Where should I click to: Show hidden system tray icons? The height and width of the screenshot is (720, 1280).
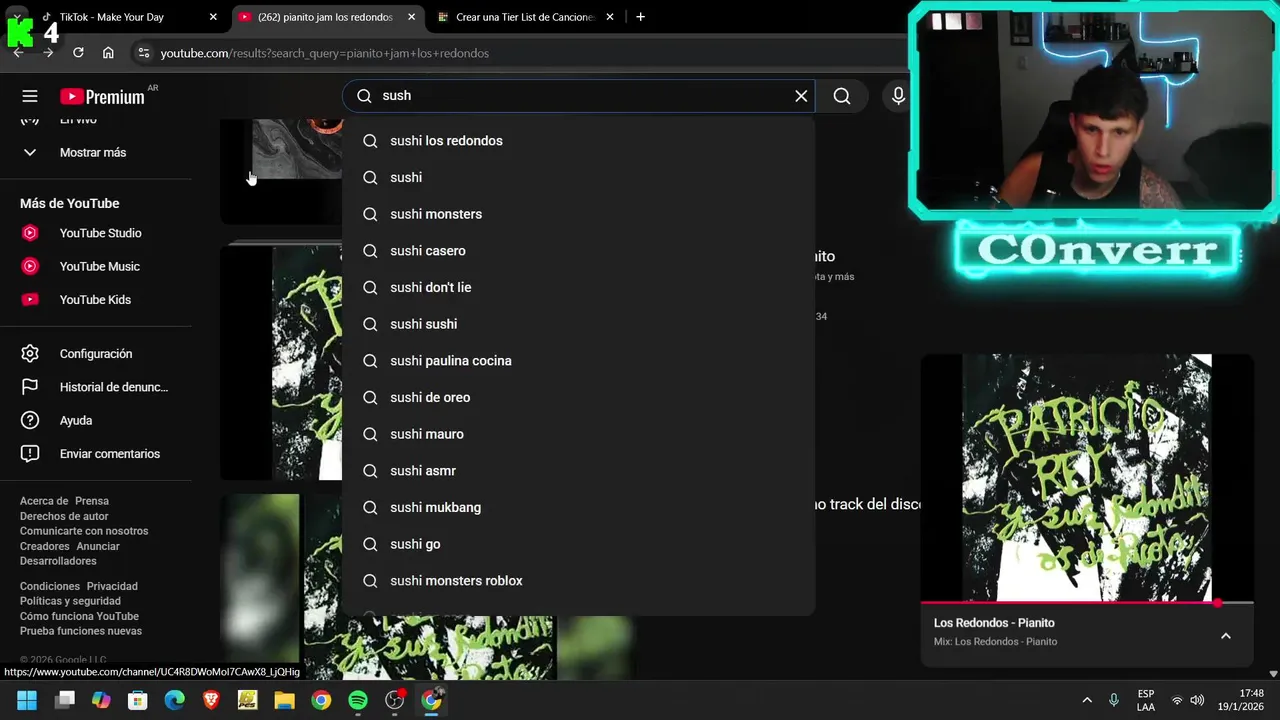[1087, 700]
